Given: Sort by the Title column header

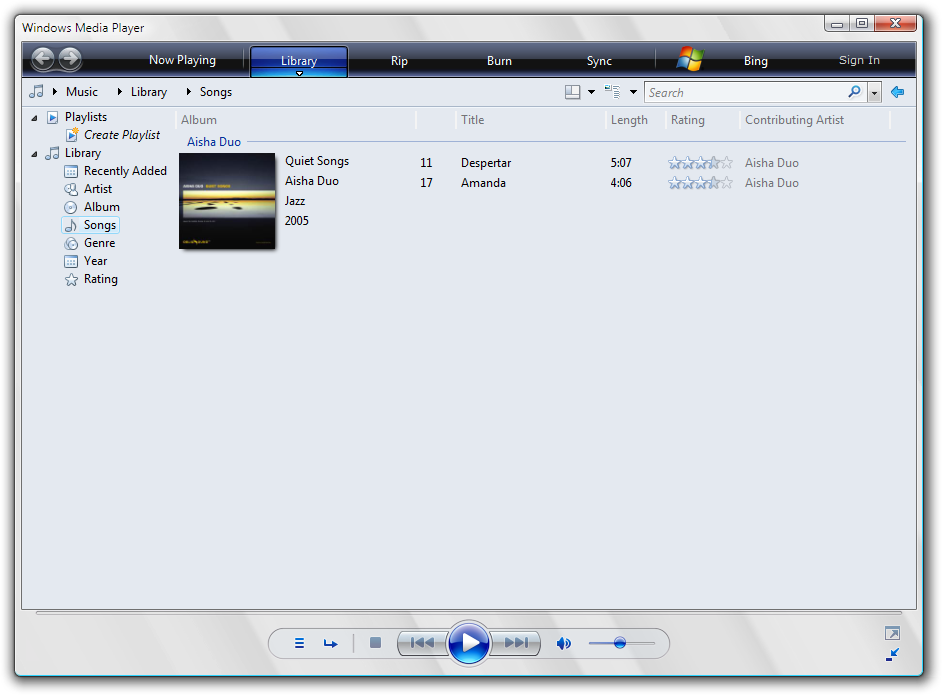Looking at the screenshot, I should point(472,120).
